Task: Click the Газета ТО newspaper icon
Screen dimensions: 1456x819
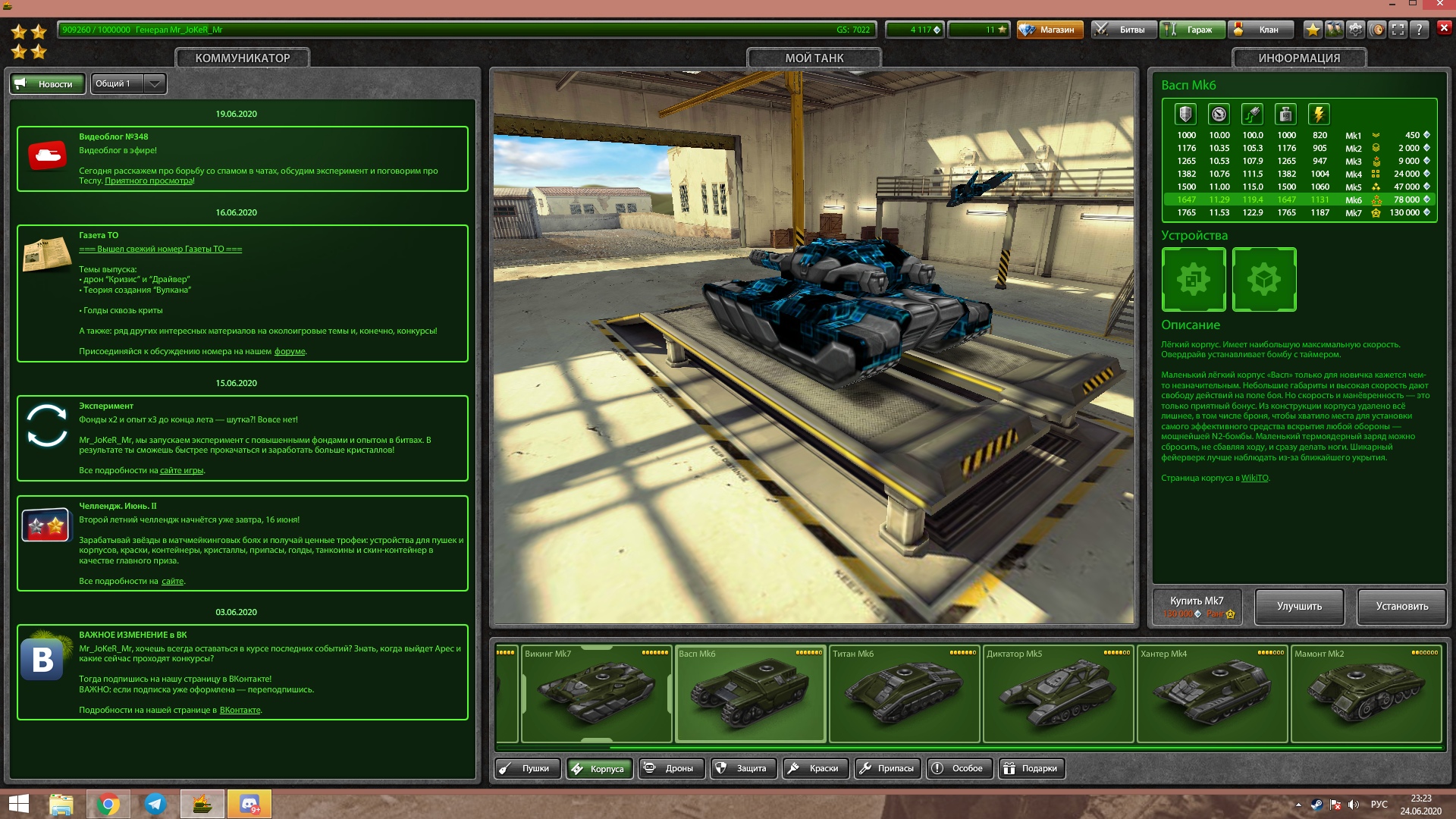Action: 47,254
